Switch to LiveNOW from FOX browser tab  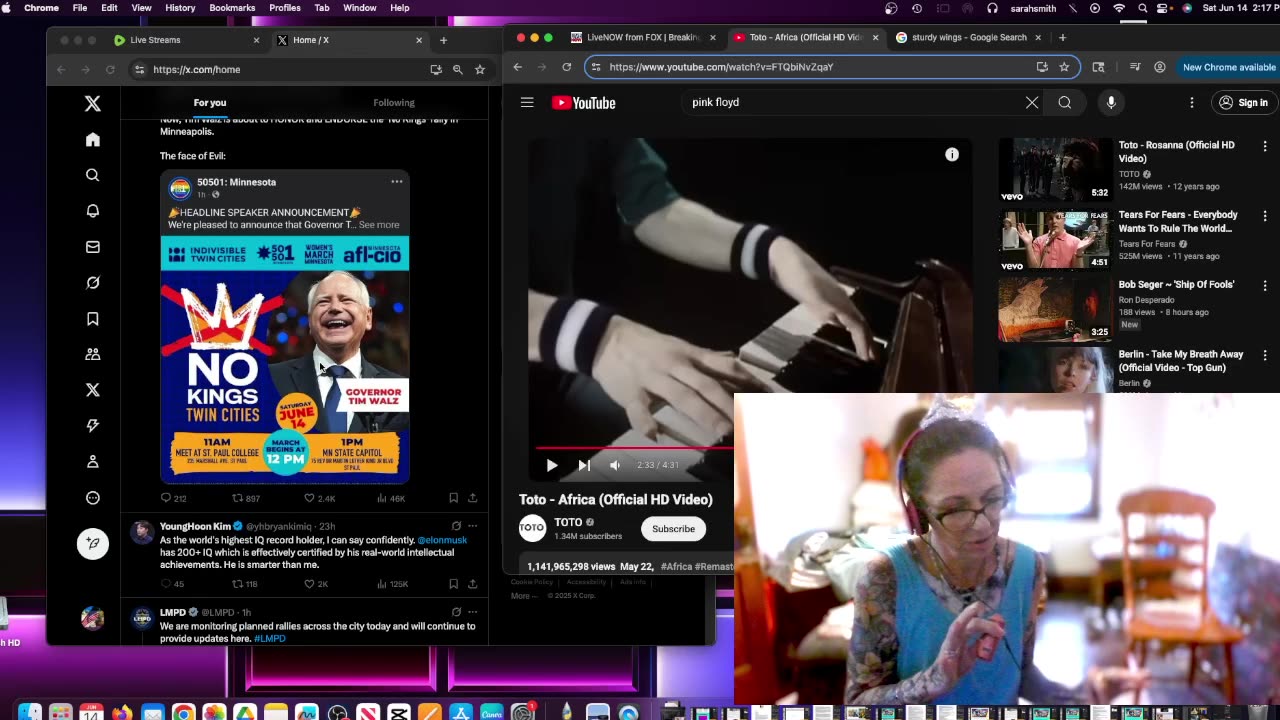click(x=642, y=37)
